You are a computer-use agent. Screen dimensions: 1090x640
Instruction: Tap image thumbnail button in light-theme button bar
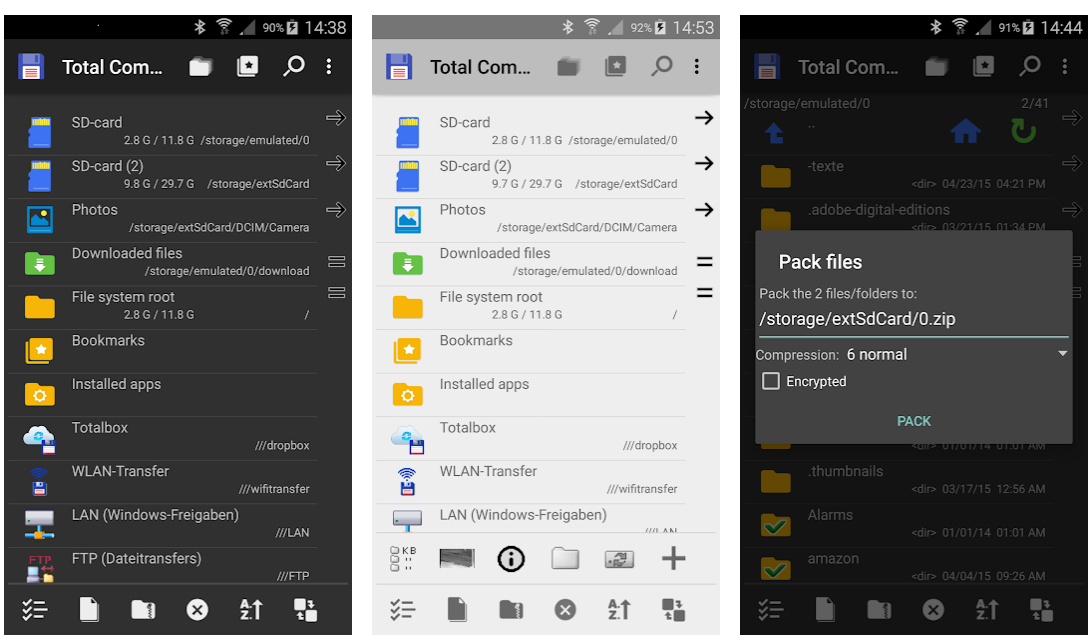(x=457, y=558)
